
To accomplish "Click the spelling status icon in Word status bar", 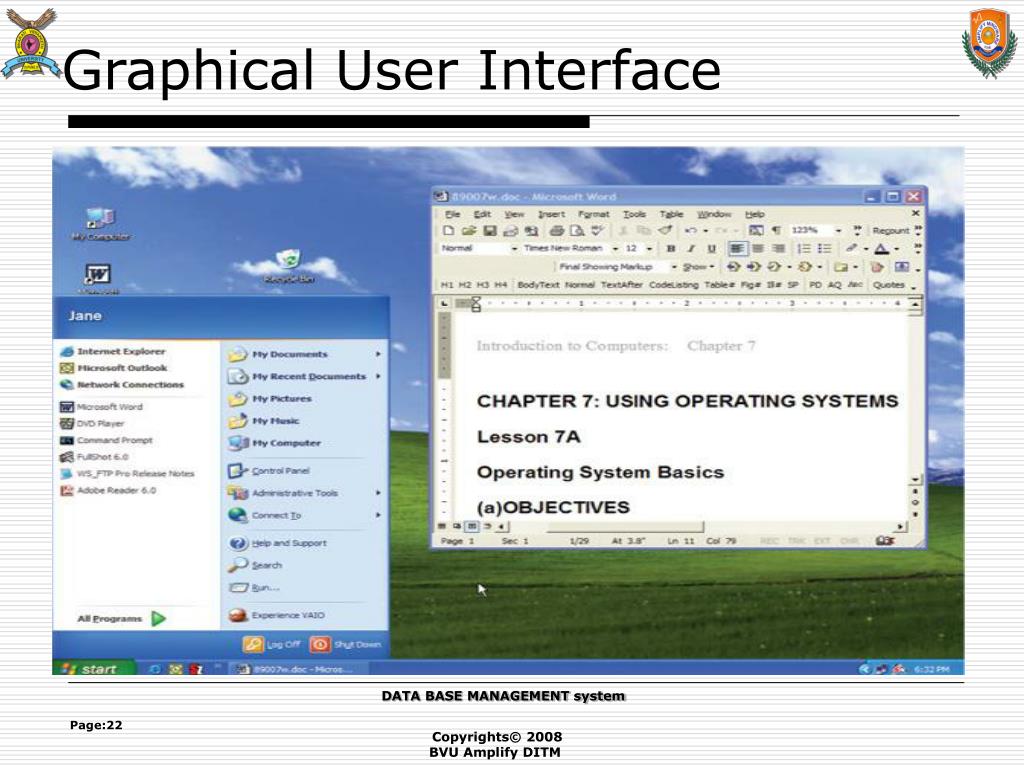I will click(885, 541).
